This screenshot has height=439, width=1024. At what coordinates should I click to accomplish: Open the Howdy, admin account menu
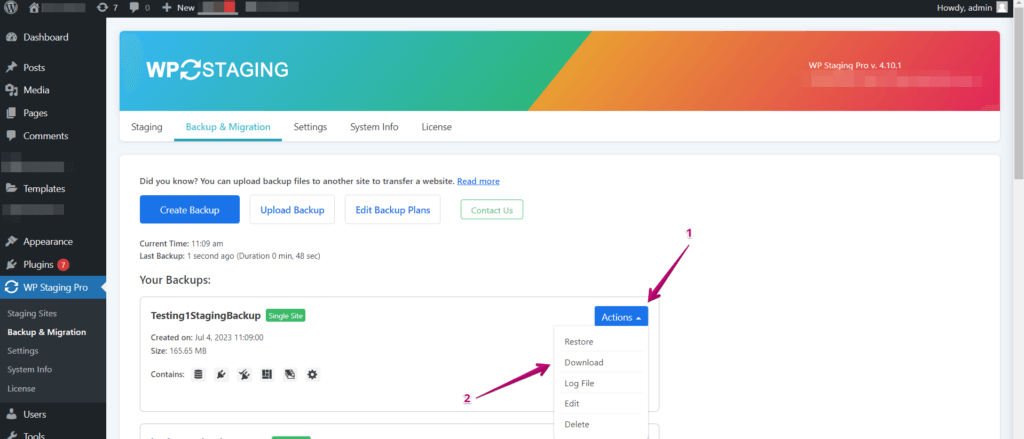(x=972, y=8)
